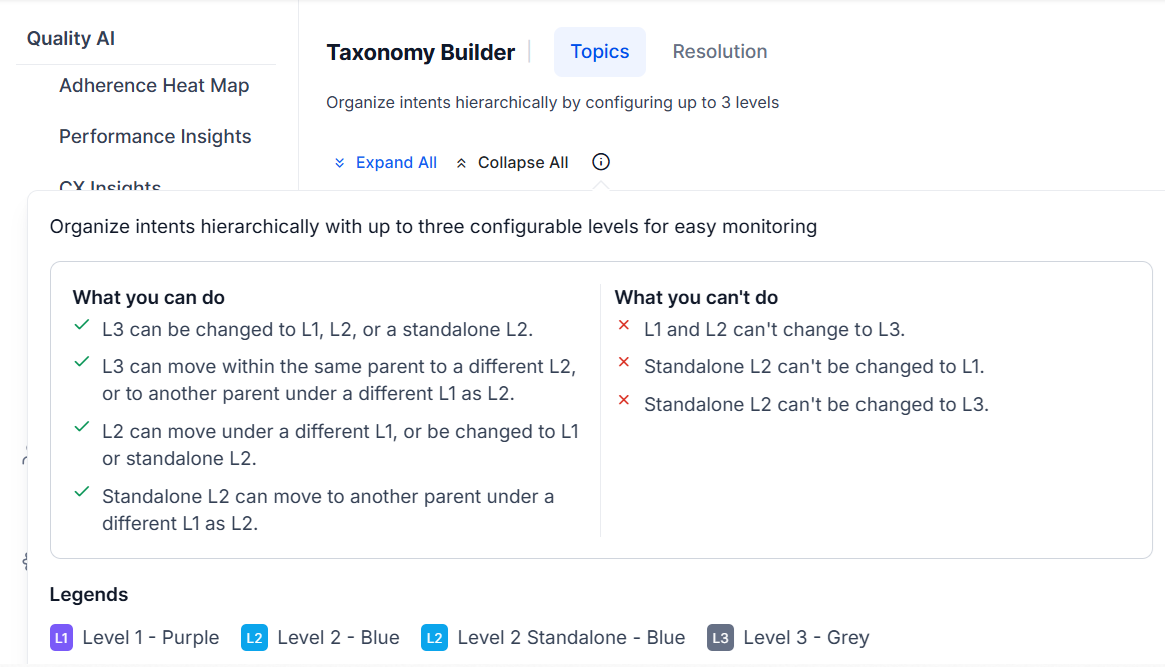
Task: Select CX Insights in the sidebar
Action: [x=110, y=185]
